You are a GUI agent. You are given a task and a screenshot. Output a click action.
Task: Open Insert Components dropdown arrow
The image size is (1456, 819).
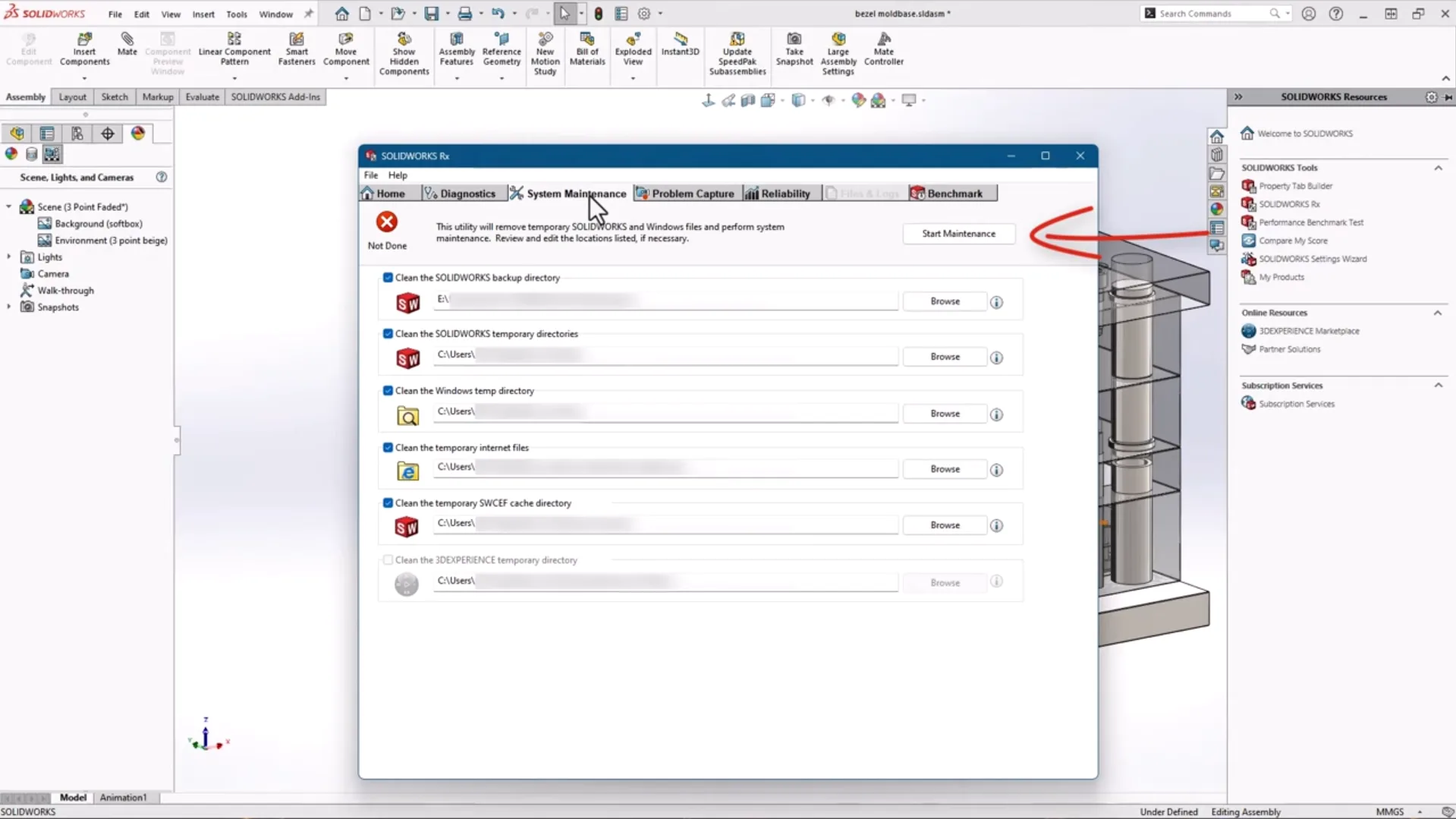click(84, 78)
